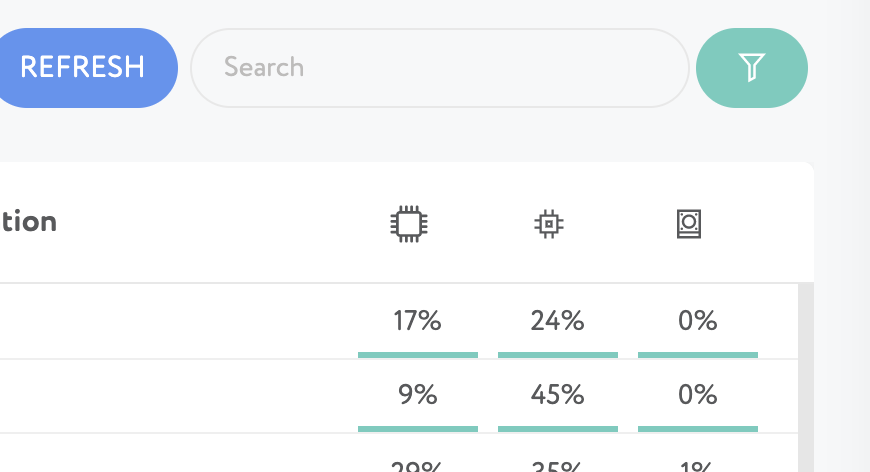Viewport: 870px width, 472px height.
Task: Click the usage bar beneath 24%
Action: click(558, 355)
